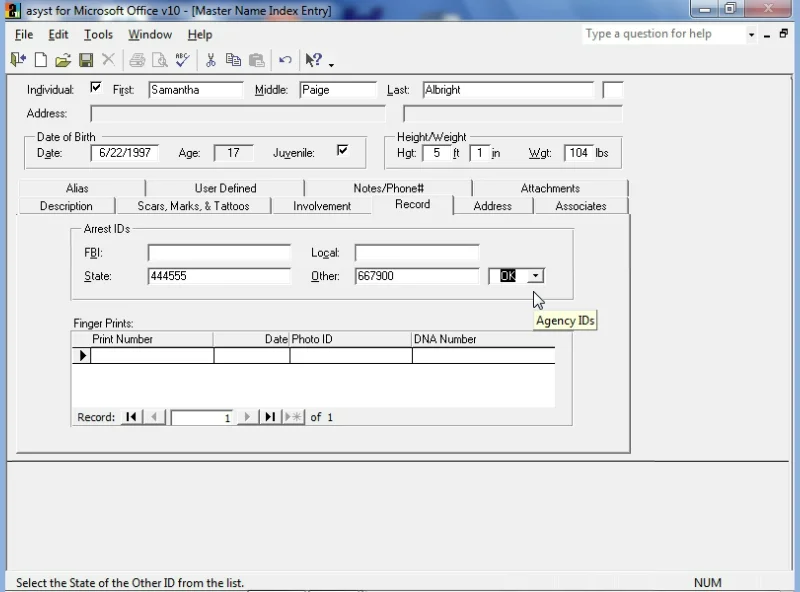Go to first fingerprint record
The width and height of the screenshot is (800, 592).
point(131,417)
